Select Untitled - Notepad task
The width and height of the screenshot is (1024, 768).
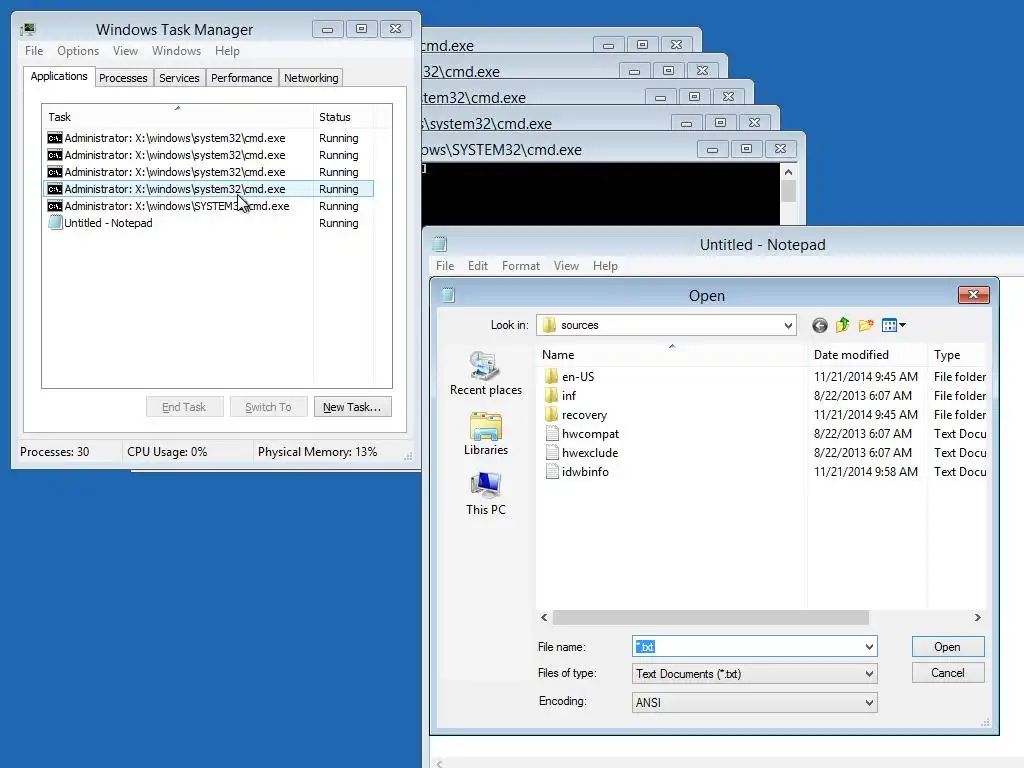[x=208, y=223]
